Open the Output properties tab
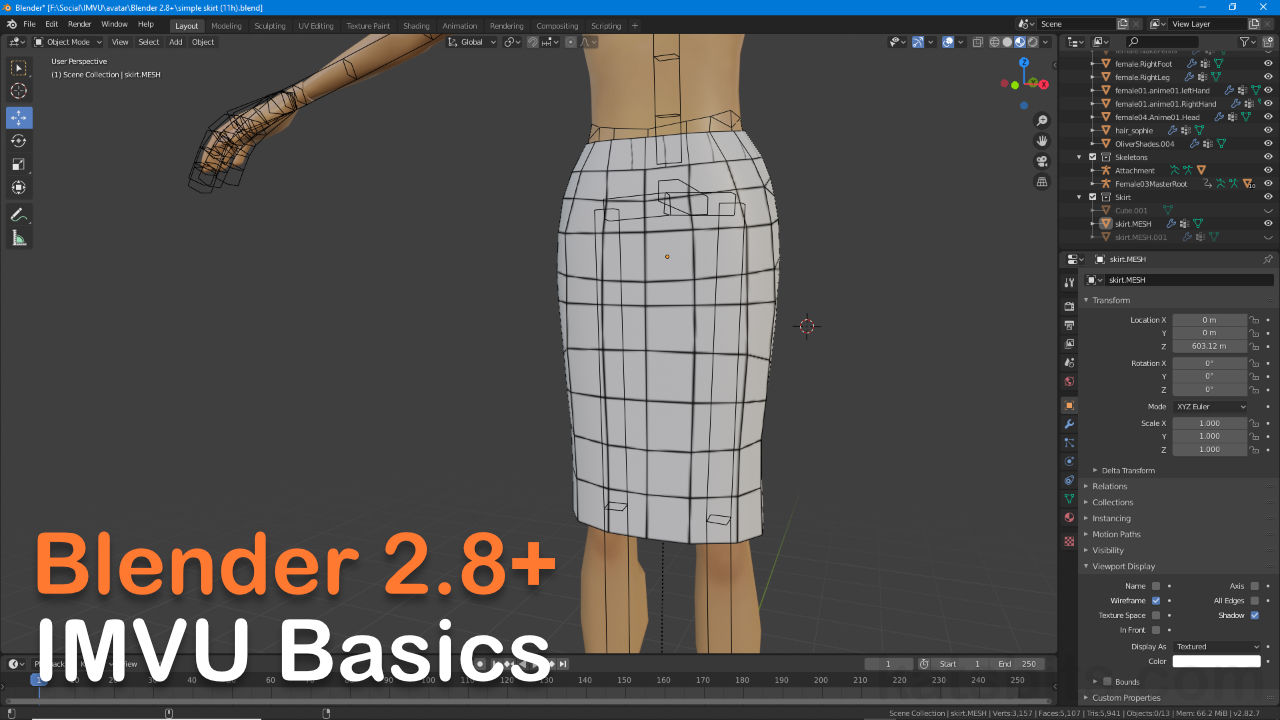Screen dimensions: 1280x720 pyautogui.click(x=1069, y=325)
